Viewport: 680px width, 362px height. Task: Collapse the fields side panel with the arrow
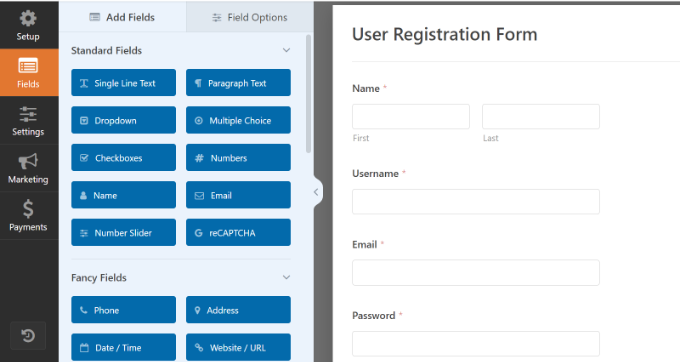tap(316, 192)
